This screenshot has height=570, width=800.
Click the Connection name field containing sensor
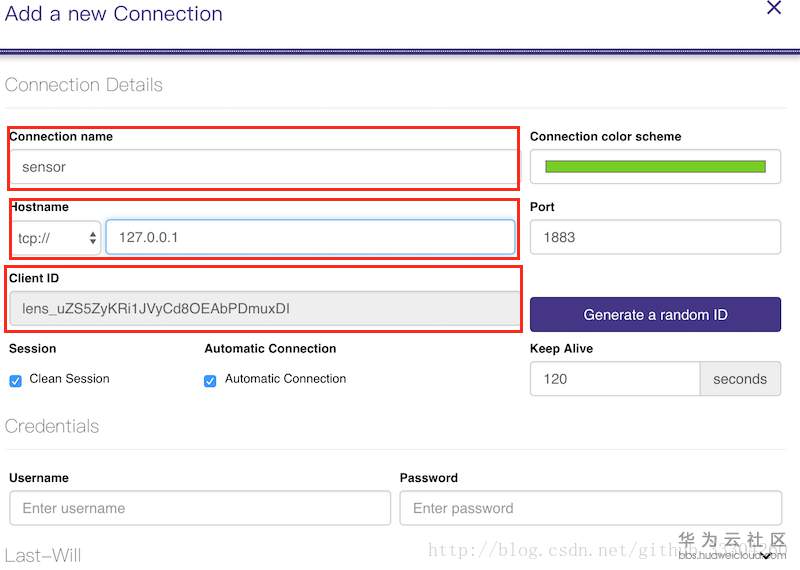click(x=262, y=167)
